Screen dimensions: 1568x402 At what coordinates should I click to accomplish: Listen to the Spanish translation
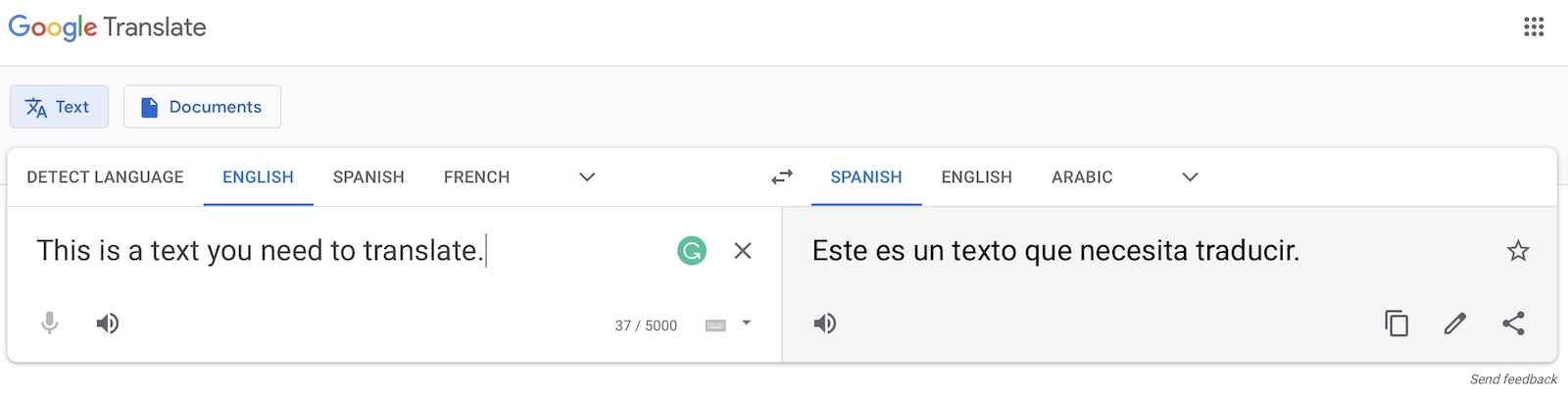[825, 324]
